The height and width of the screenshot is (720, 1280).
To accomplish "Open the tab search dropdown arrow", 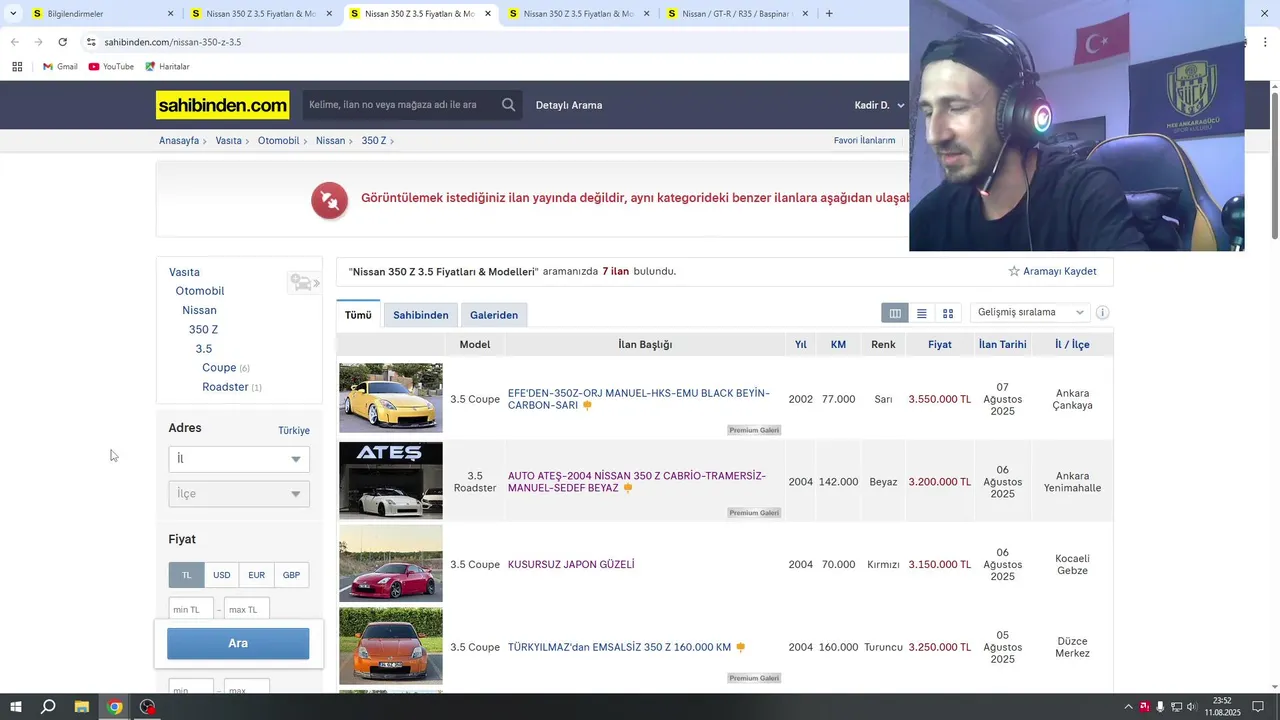I will coord(13,14).
